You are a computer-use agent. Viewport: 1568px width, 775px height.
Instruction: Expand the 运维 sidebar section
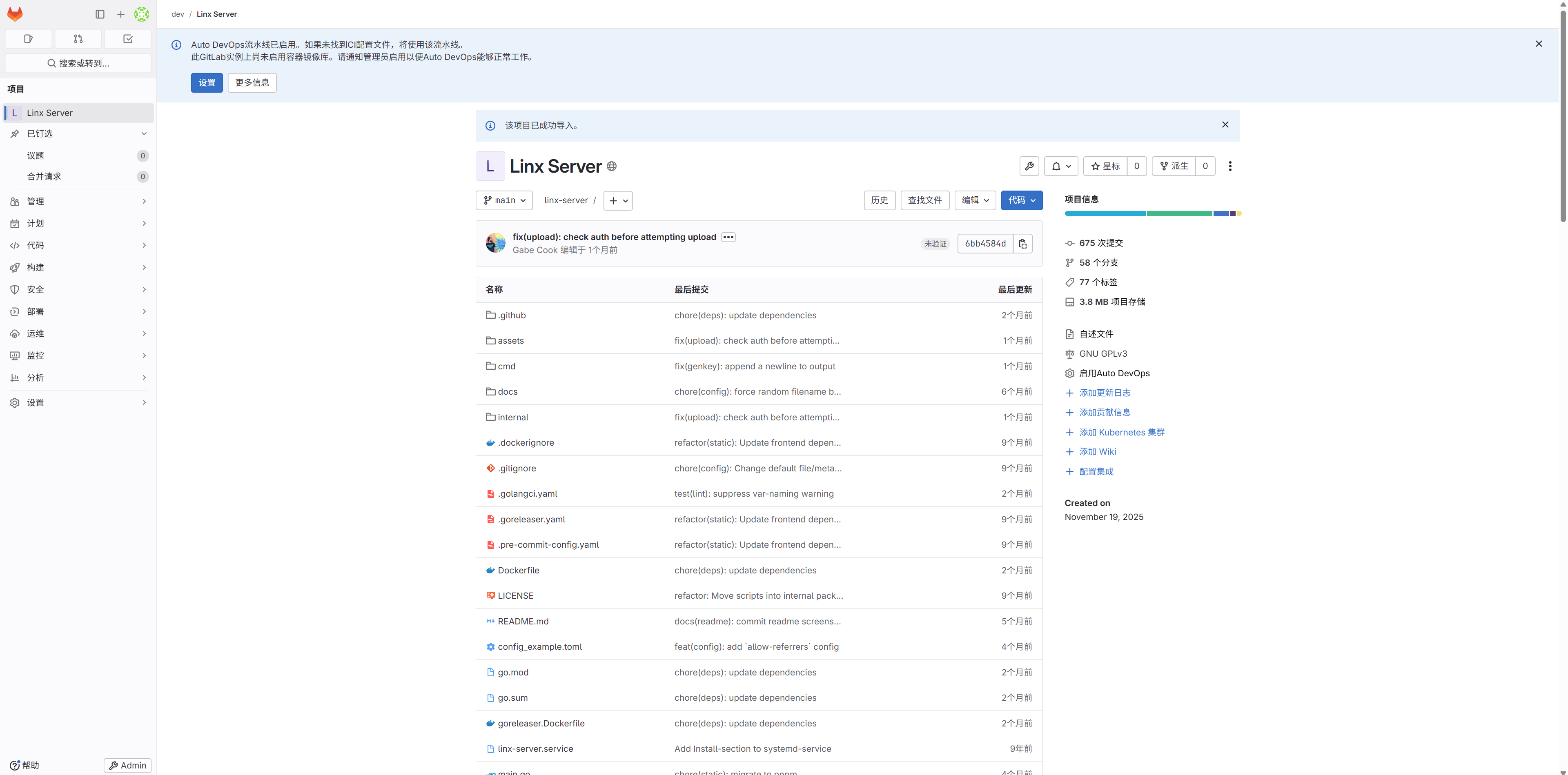(78, 333)
